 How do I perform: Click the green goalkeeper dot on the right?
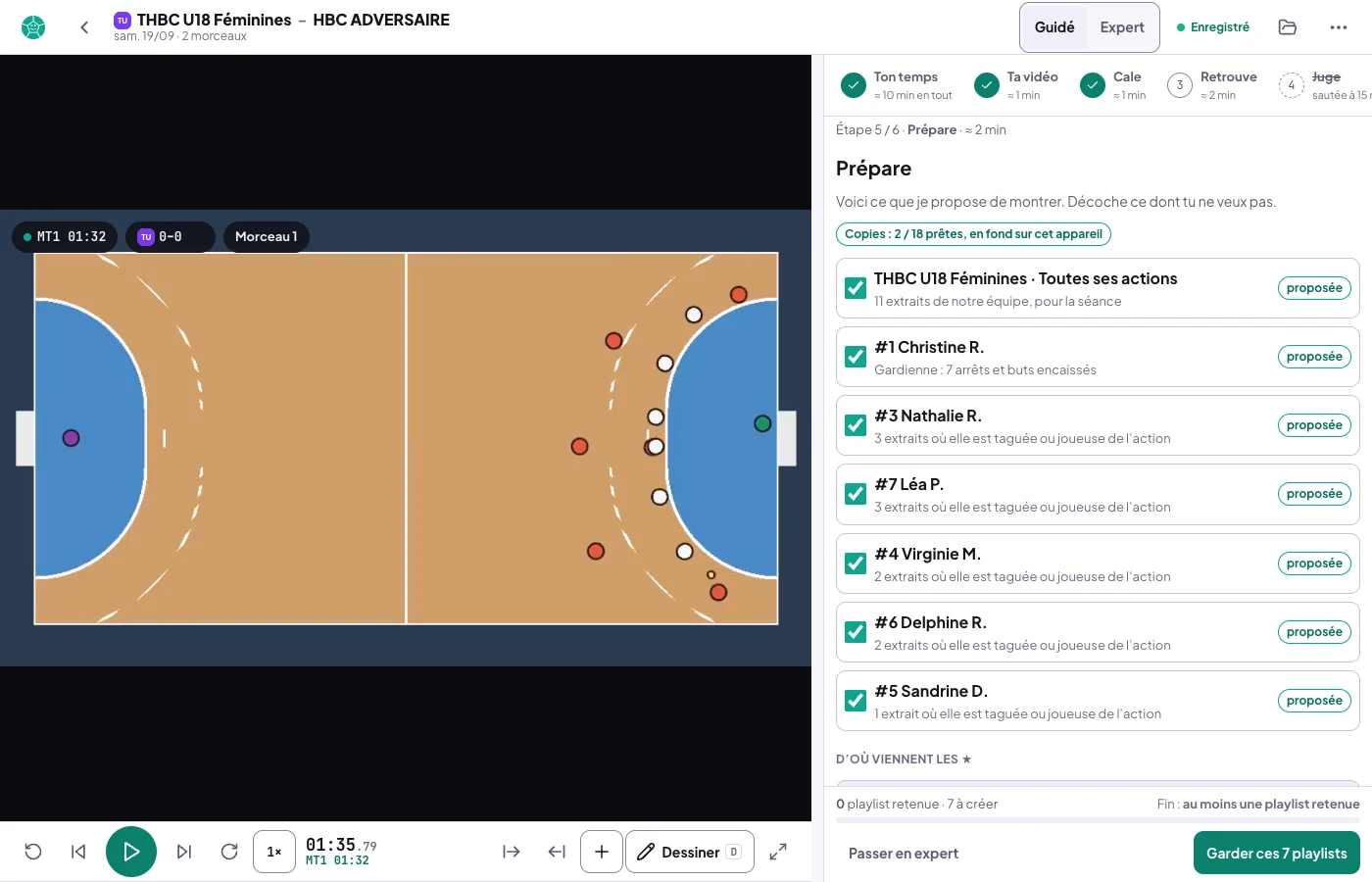762,423
